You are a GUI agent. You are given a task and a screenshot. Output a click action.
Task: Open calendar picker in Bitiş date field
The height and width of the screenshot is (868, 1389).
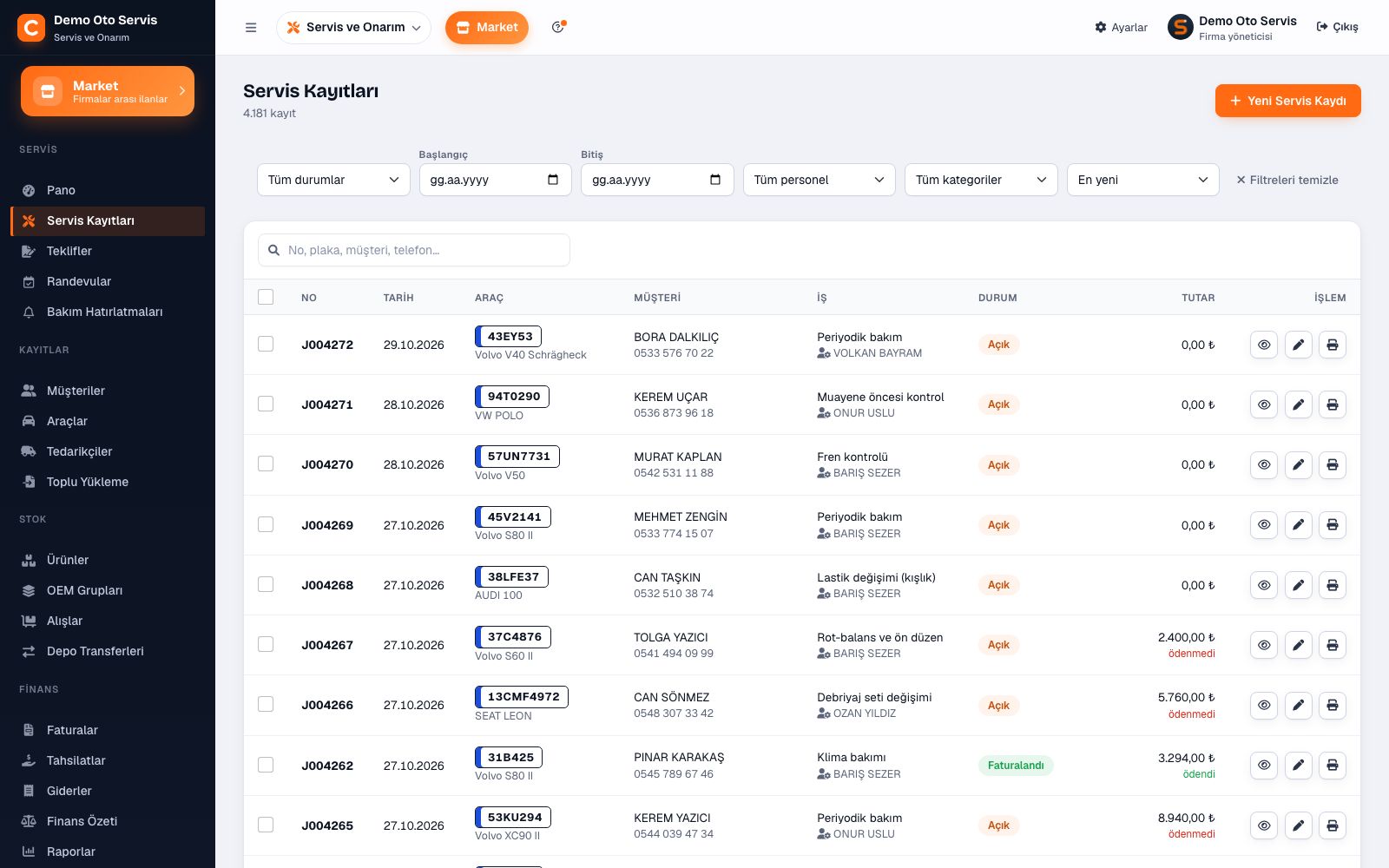[x=715, y=180]
